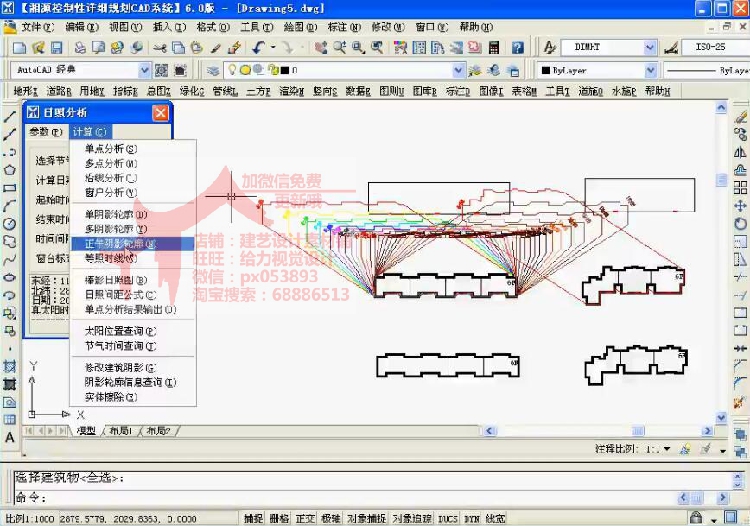Viewport: 750px width, 526px height.
Task: Toggle Object Snap Tracking in status bar
Action: tap(412, 518)
